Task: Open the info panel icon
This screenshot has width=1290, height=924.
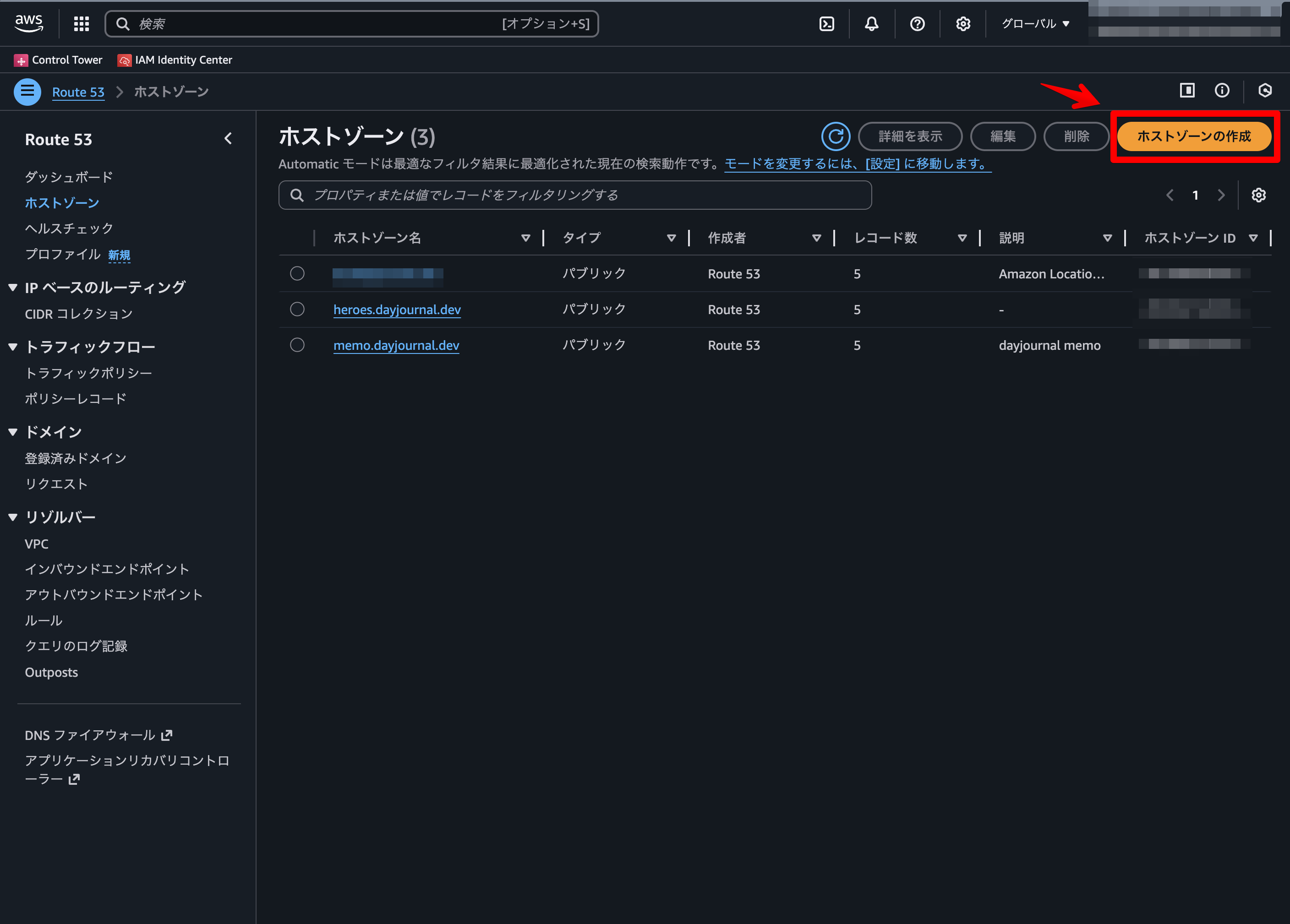Action: (1222, 90)
